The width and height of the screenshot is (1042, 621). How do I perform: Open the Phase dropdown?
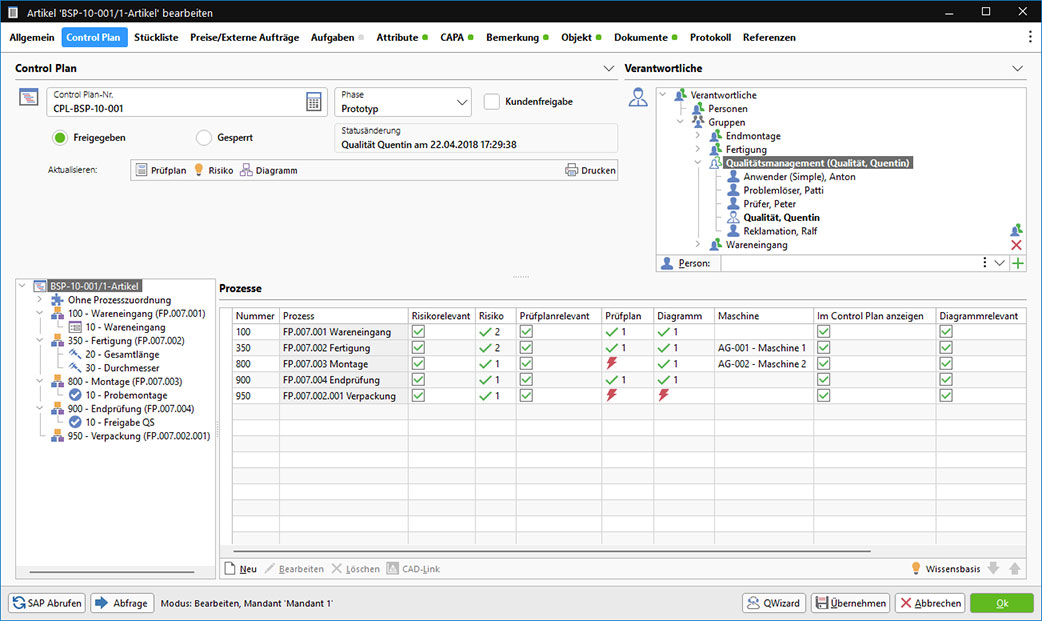[x=461, y=102]
